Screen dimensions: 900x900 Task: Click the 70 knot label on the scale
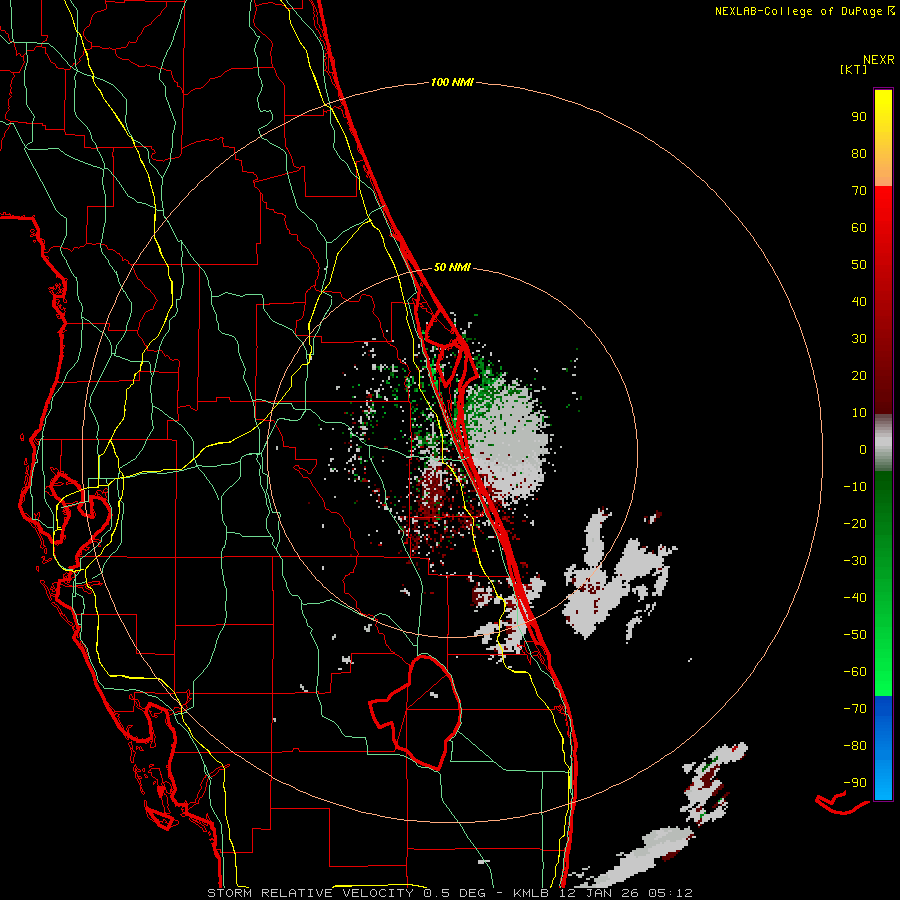point(859,191)
